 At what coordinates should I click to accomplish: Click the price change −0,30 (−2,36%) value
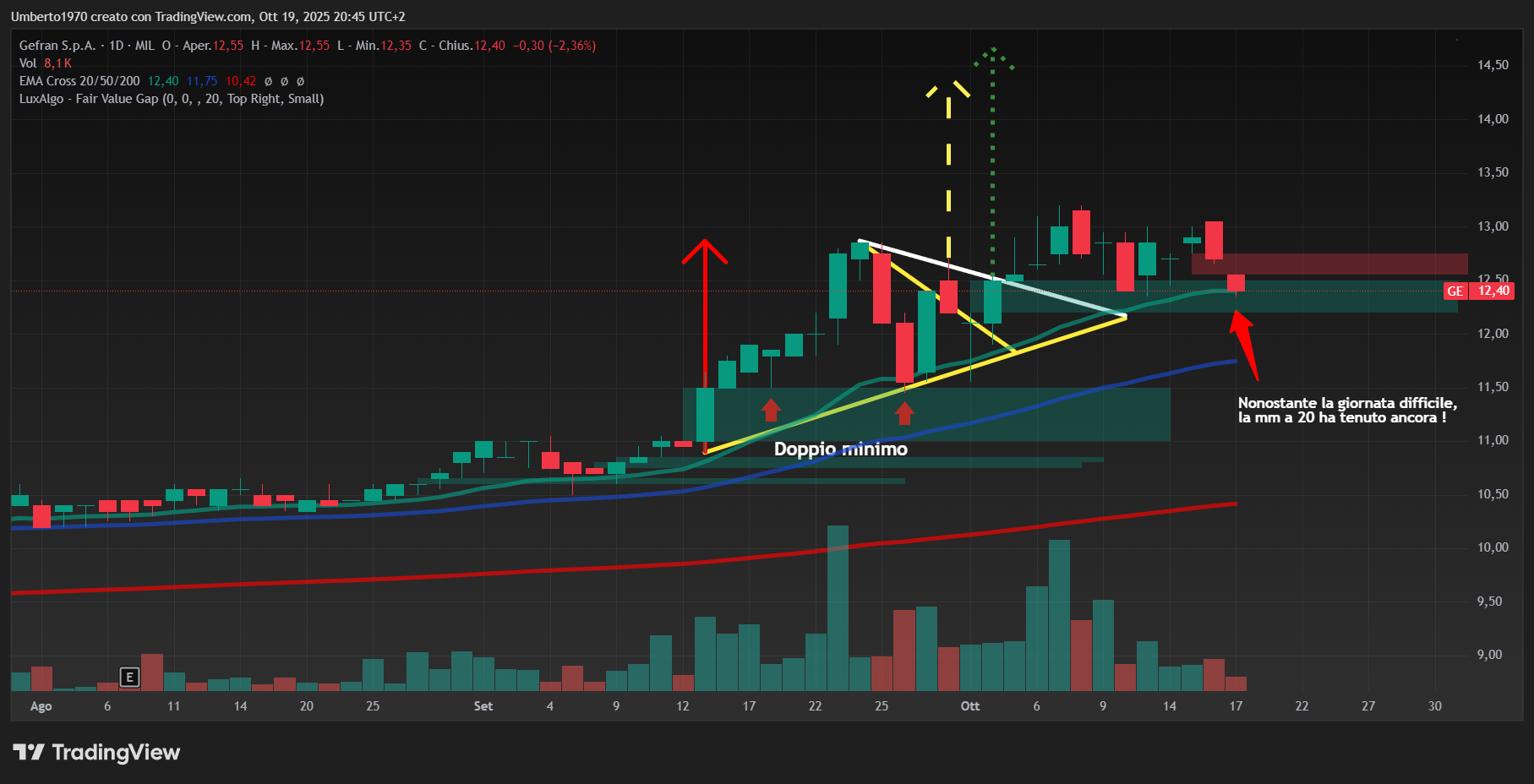click(554, 46)
